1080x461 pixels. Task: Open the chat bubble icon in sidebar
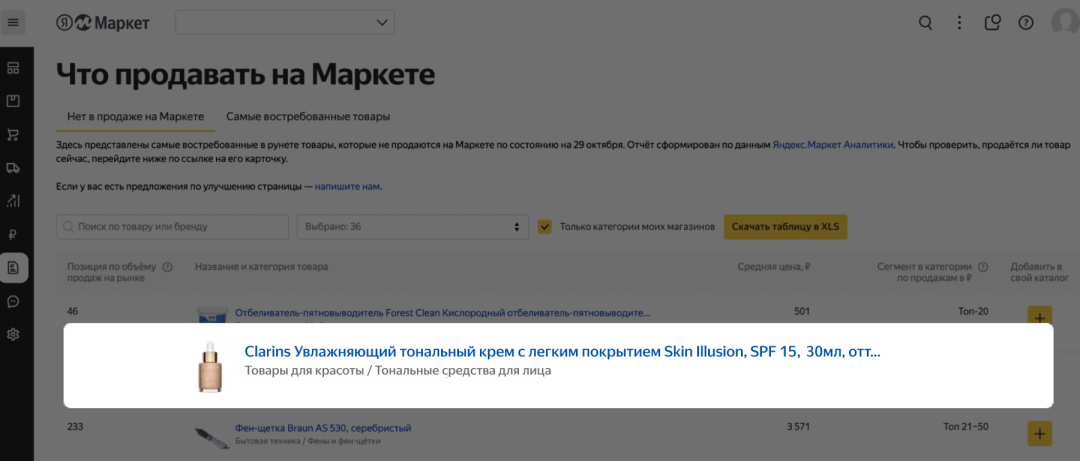click(x=13, y=301)
